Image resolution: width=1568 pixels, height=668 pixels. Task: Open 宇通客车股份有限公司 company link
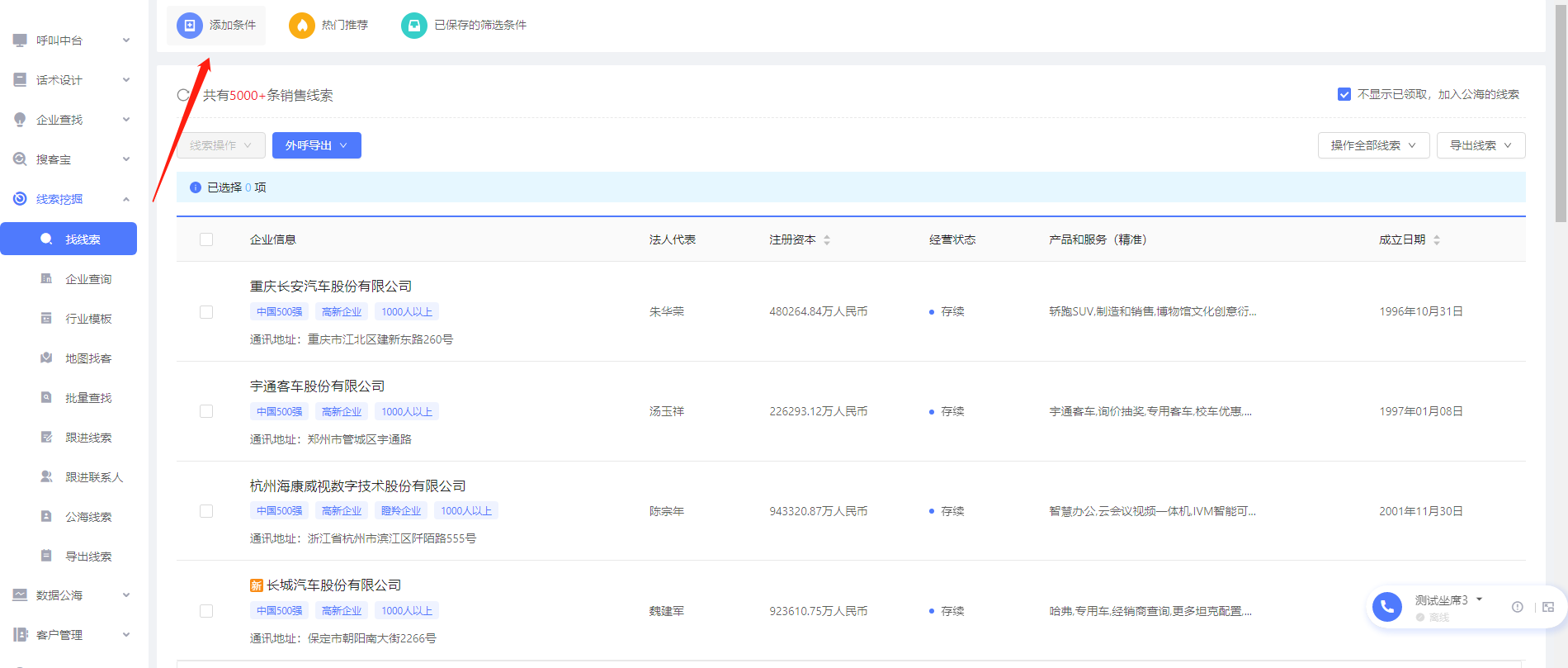click(317, 386)
